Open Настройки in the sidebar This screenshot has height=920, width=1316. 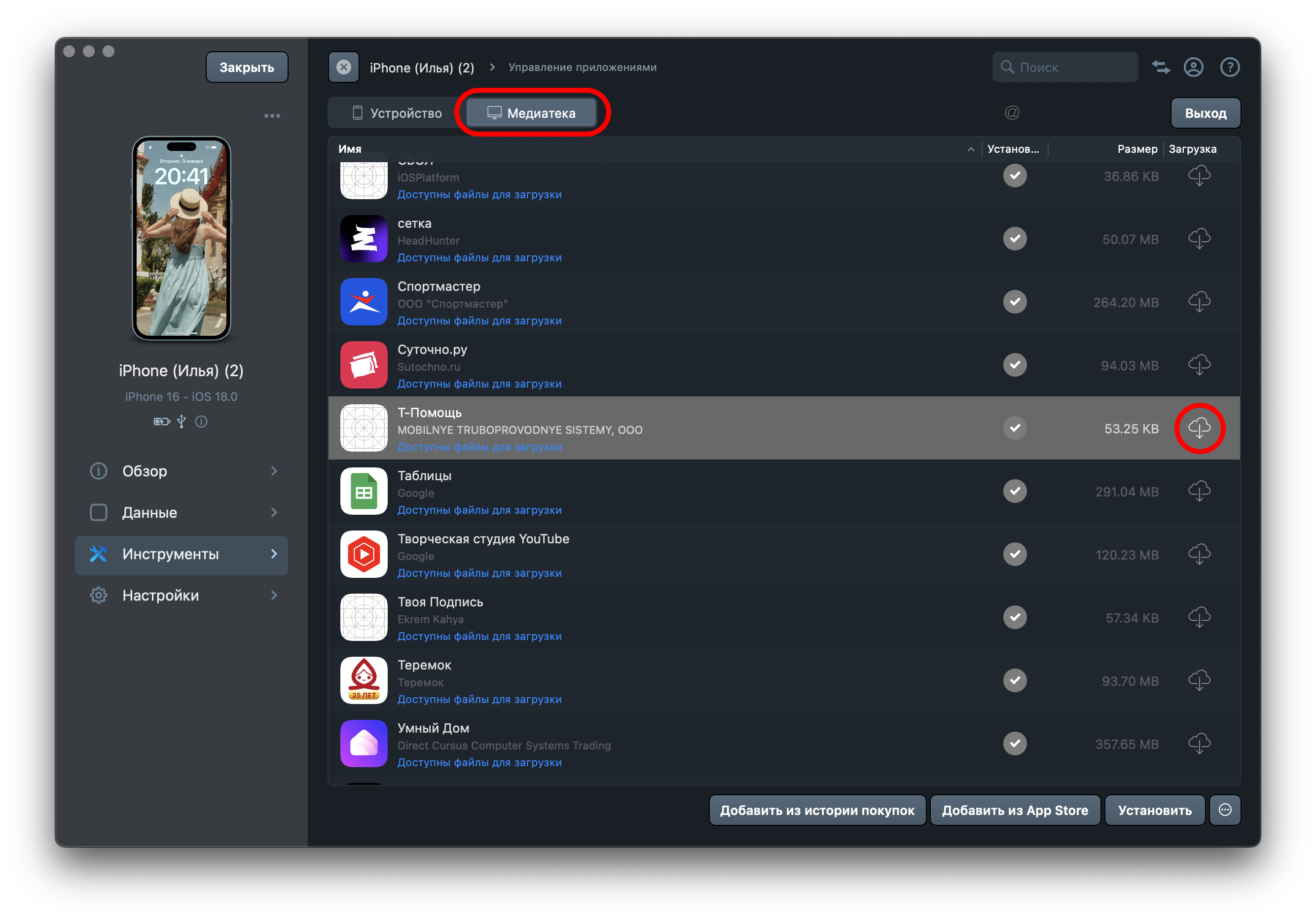tap(181, 595)
